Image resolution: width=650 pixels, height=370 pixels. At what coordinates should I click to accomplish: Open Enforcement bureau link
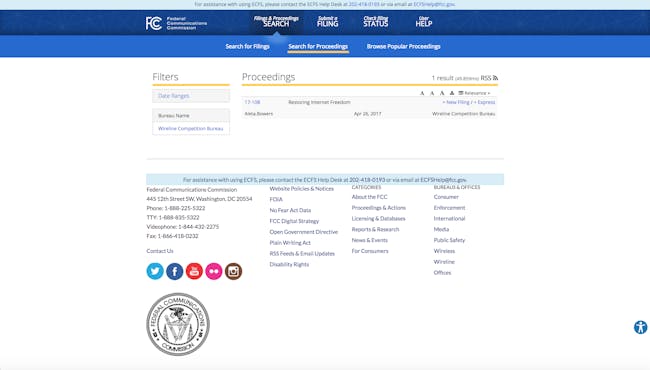click(x=449, y=208)
